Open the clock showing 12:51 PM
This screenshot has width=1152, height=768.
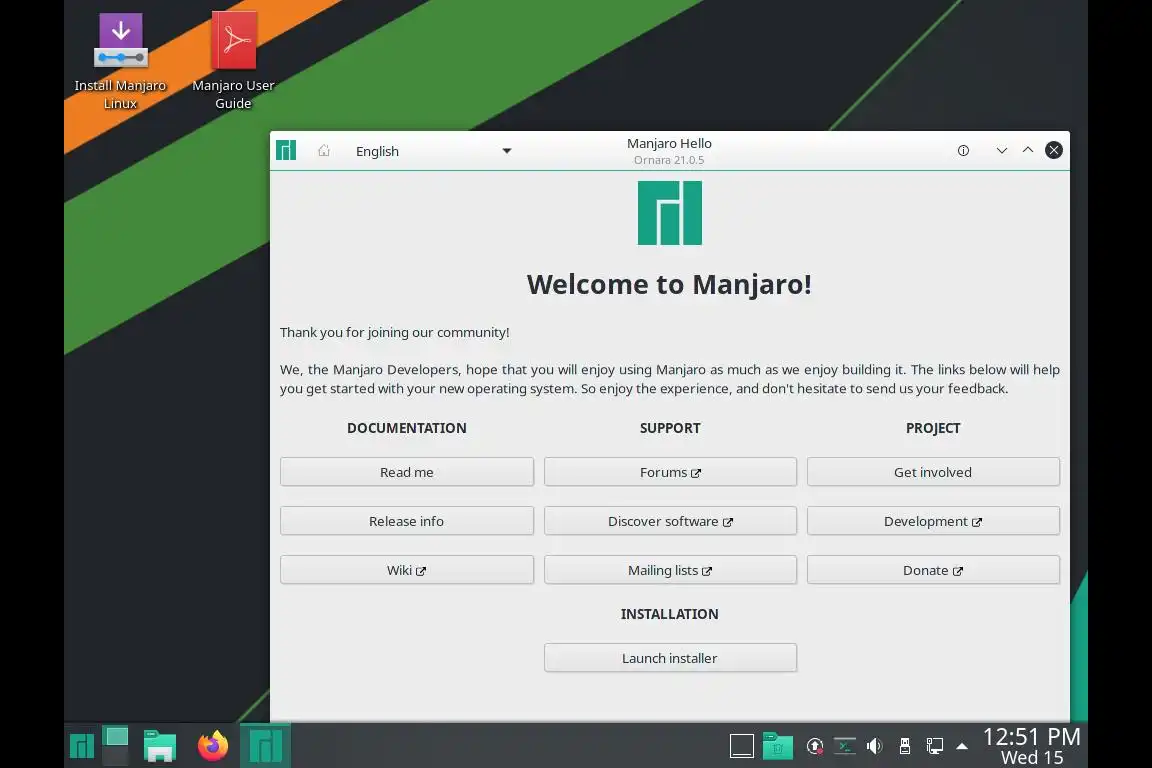[x=1032, y=746]
